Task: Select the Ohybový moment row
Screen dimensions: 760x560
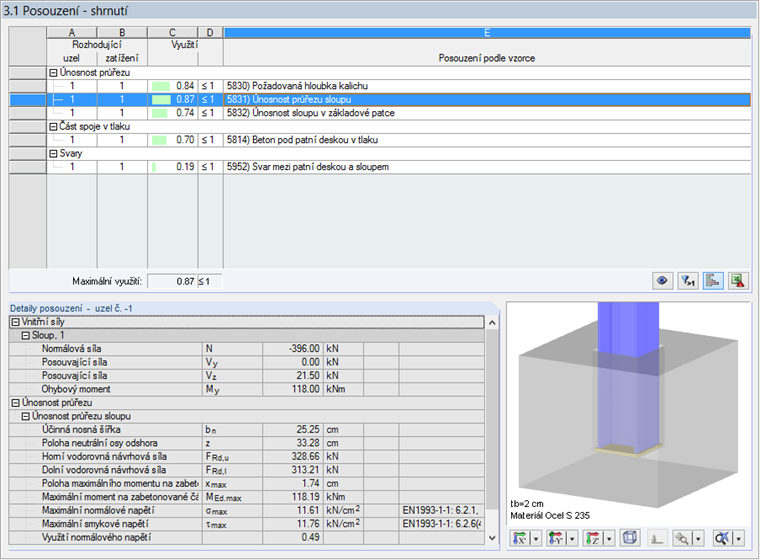Action: point(247,389)
